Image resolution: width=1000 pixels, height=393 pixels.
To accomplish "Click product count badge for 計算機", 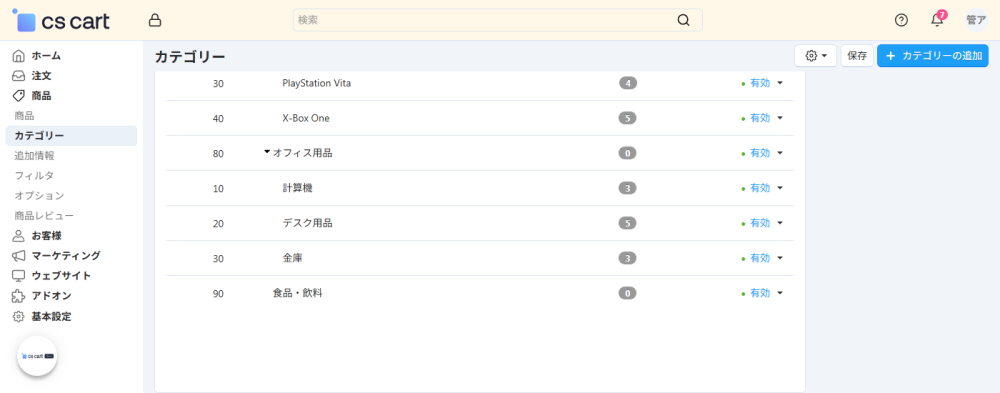I will 628,188.
